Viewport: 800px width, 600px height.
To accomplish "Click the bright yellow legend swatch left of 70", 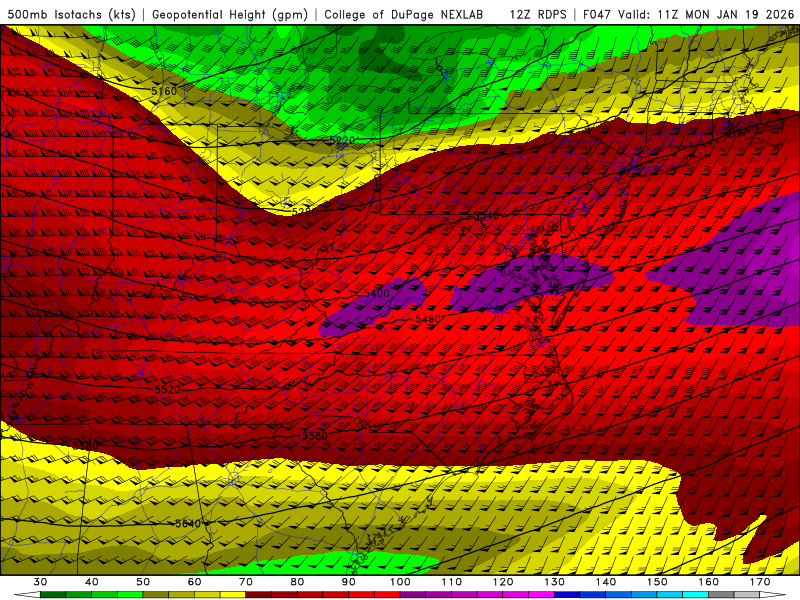I will pyautogui.click(x=233, y=595).
